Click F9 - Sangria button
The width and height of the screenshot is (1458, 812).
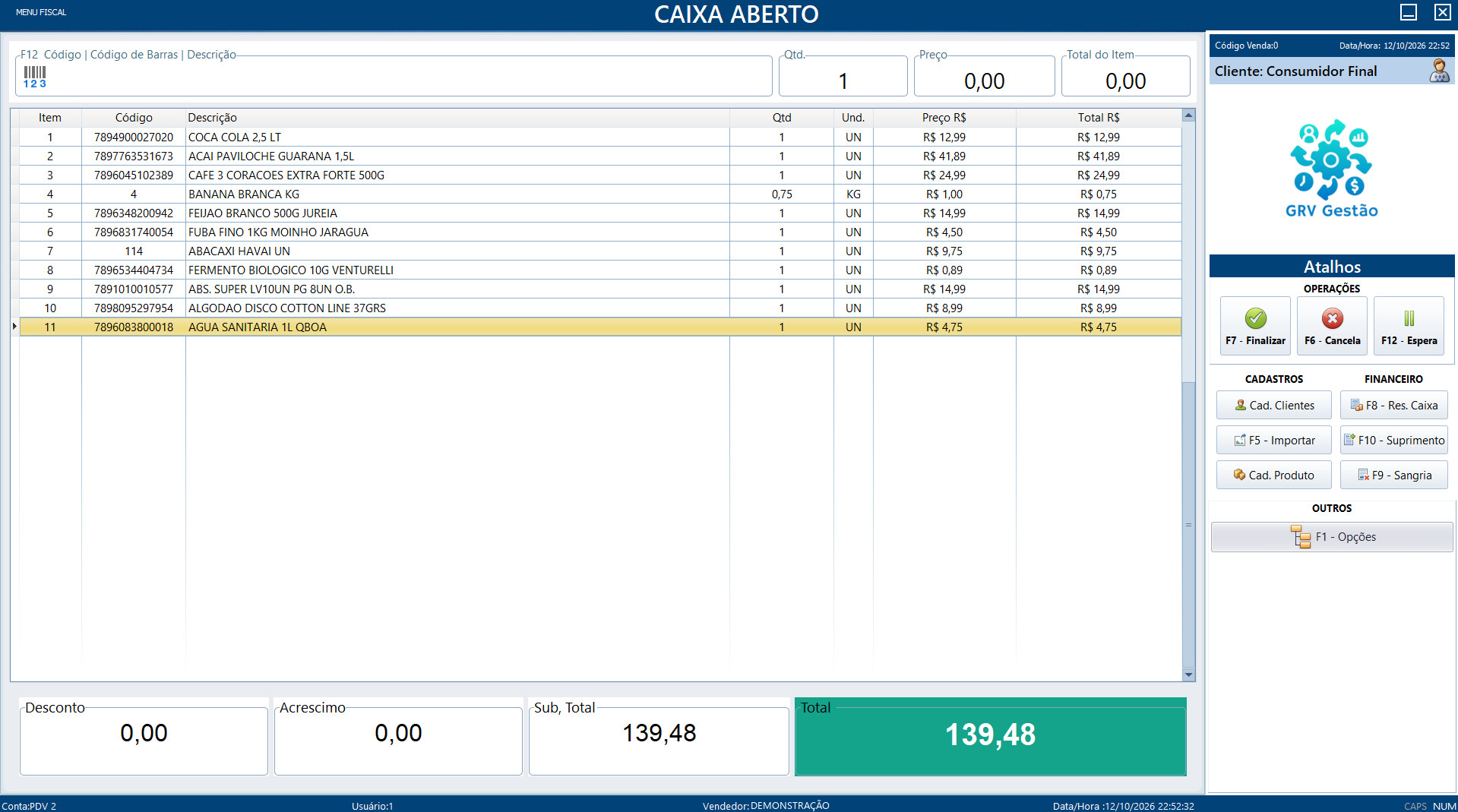(x=1393, y=476)
